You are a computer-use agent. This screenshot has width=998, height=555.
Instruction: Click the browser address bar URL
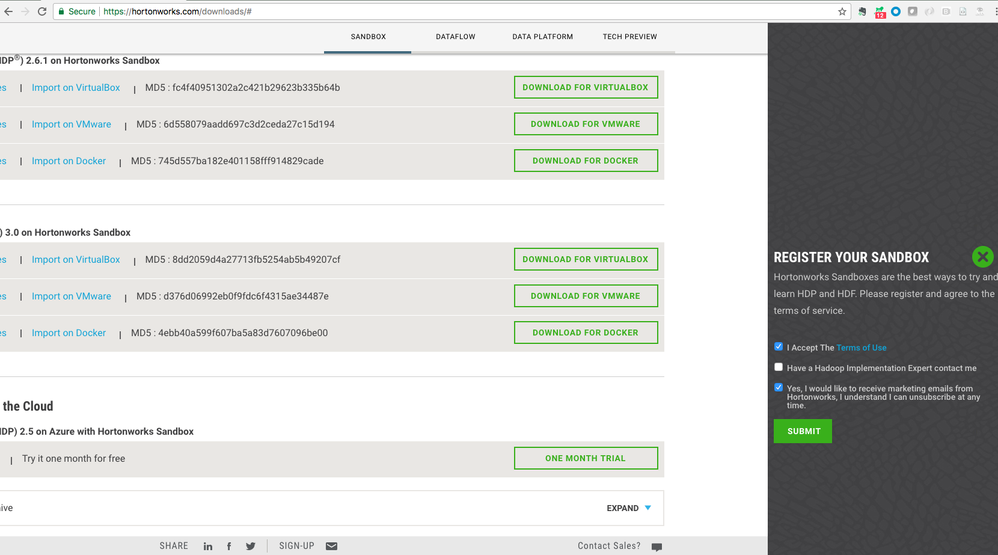(177, 11)
